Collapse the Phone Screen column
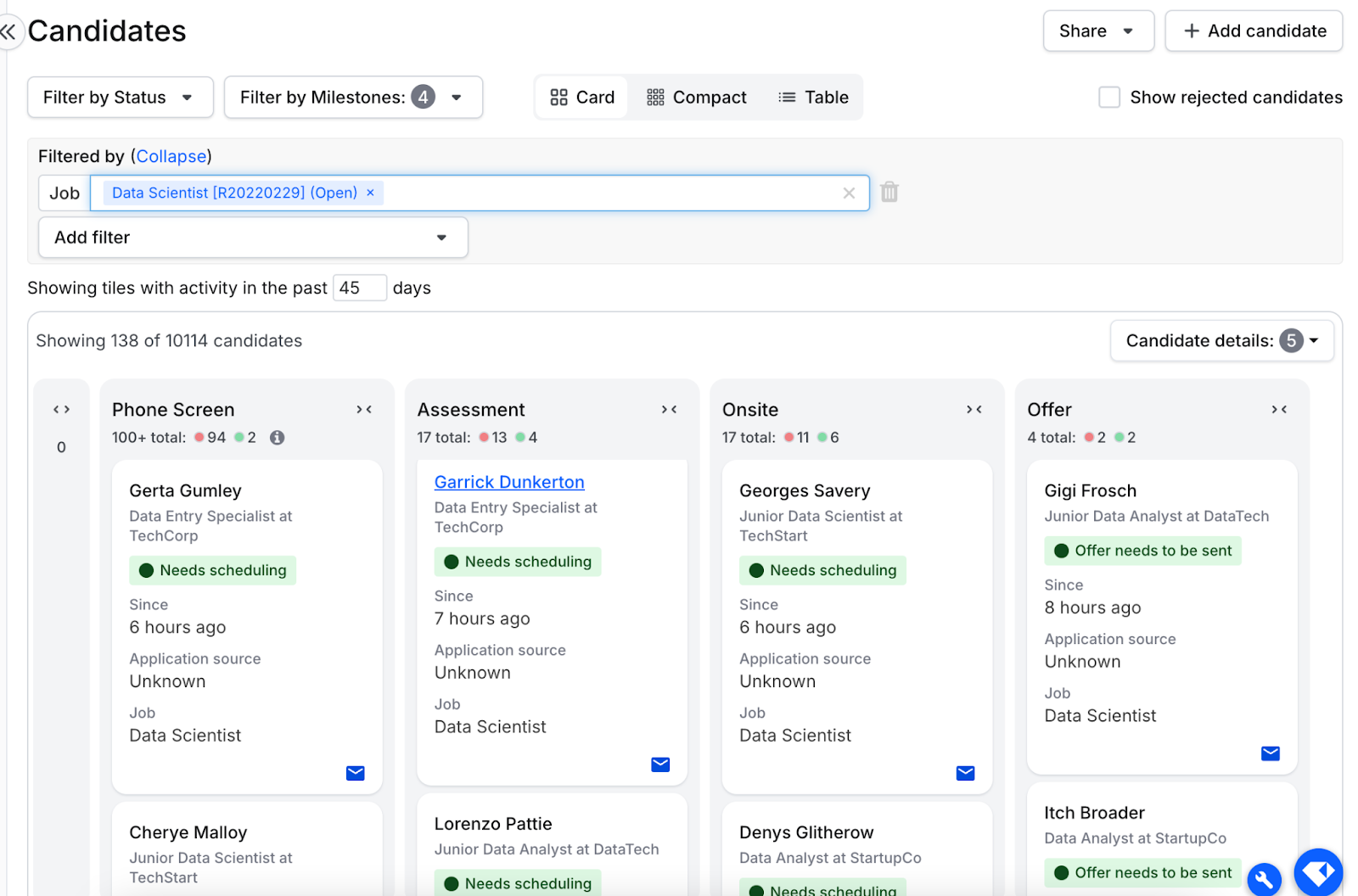1358x896 pixels. [364, 410]
